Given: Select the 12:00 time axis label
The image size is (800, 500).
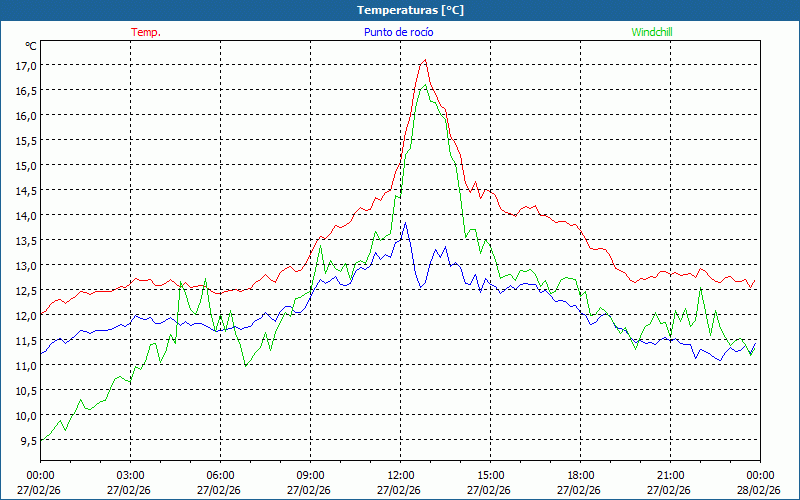Looking at the screenshot, I should point(400,475).
